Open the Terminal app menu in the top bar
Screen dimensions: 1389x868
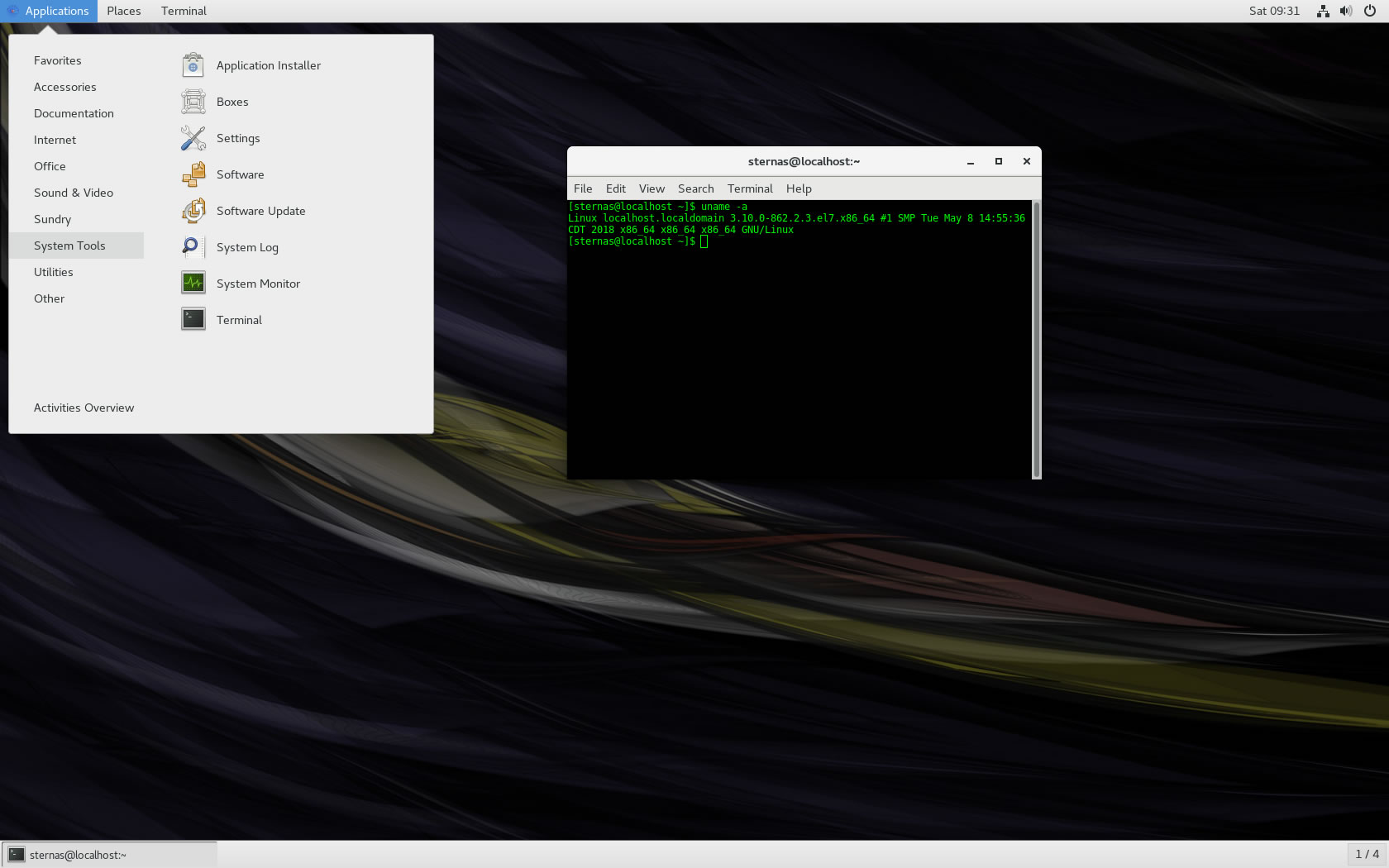(x=184, y=11)
